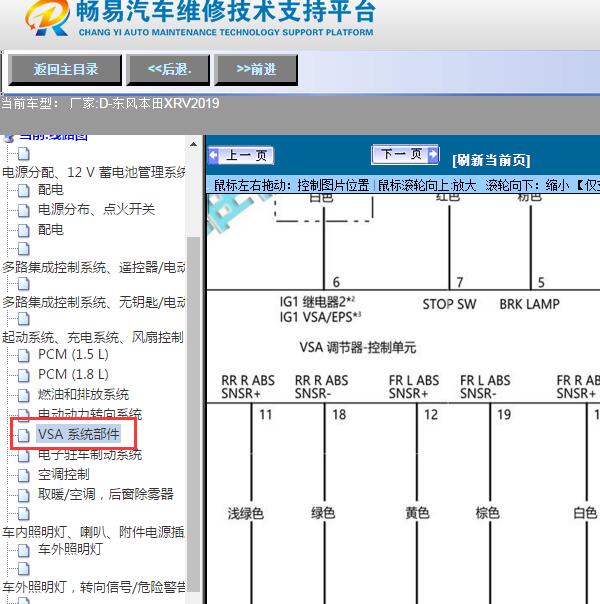
Task: Select 电源分布、点火开关 in the tree
Action: (x=96, y=210)
